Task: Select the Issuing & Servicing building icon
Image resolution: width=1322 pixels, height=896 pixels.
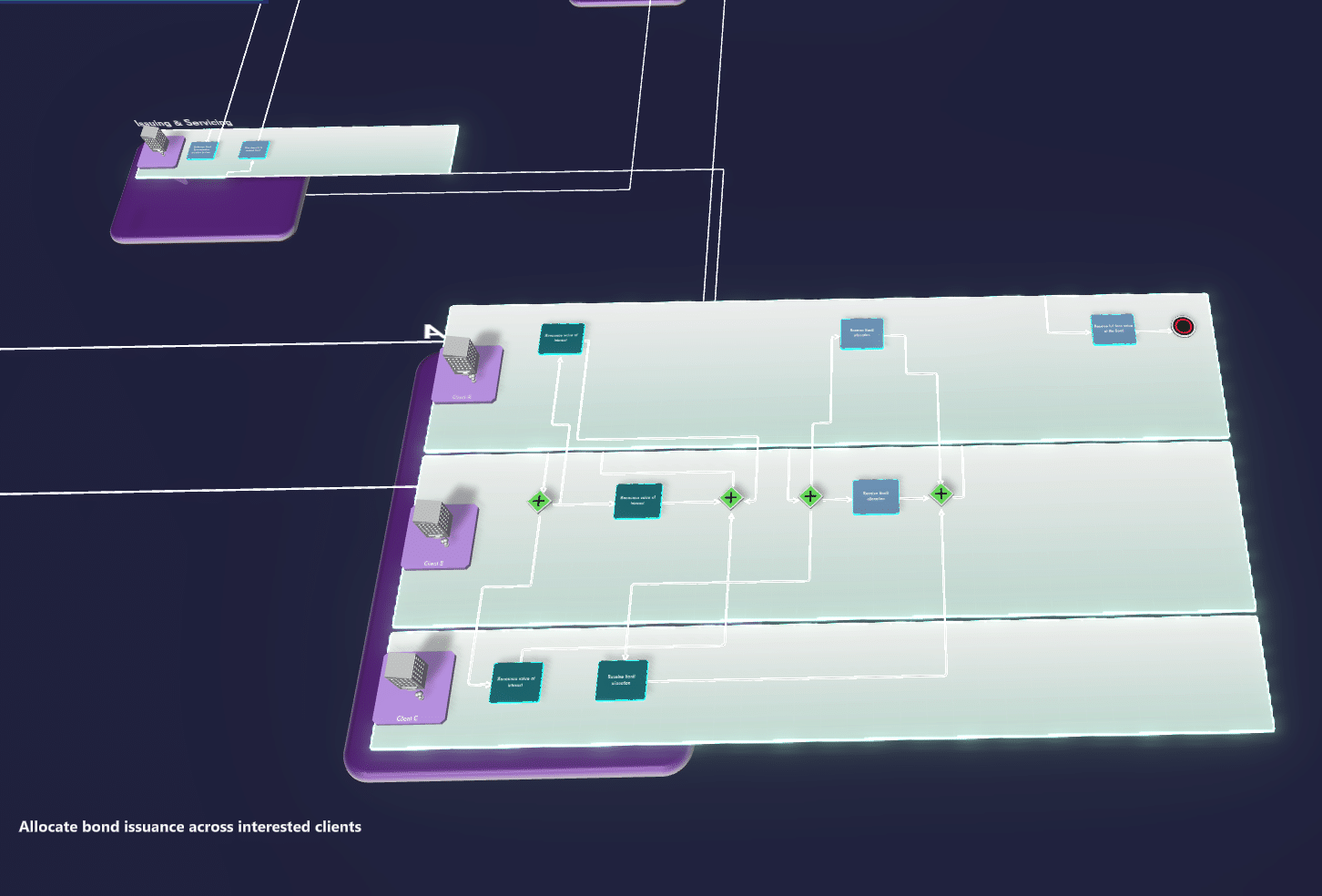Action: point(155,140)
